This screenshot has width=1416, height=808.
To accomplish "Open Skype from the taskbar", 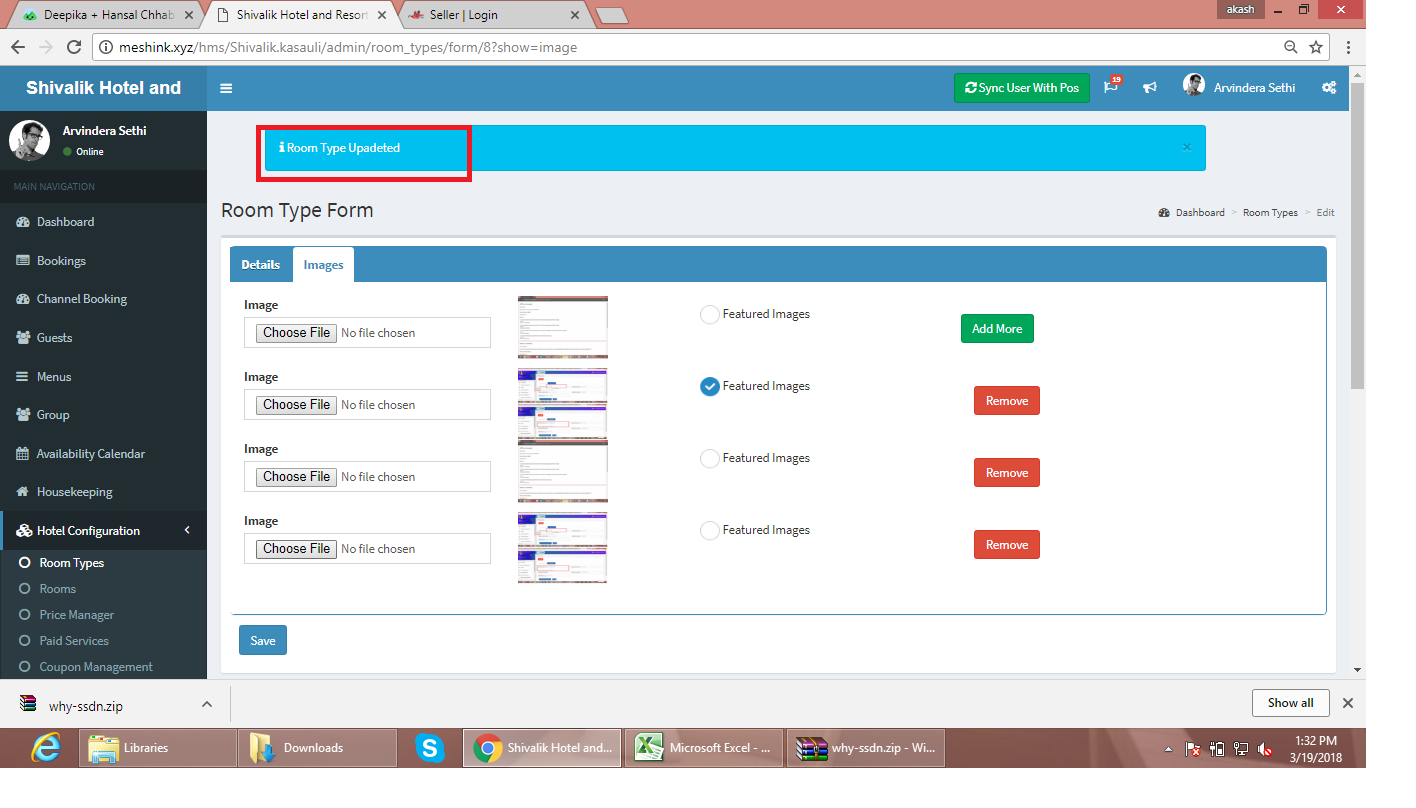I will tap(430, 748).
